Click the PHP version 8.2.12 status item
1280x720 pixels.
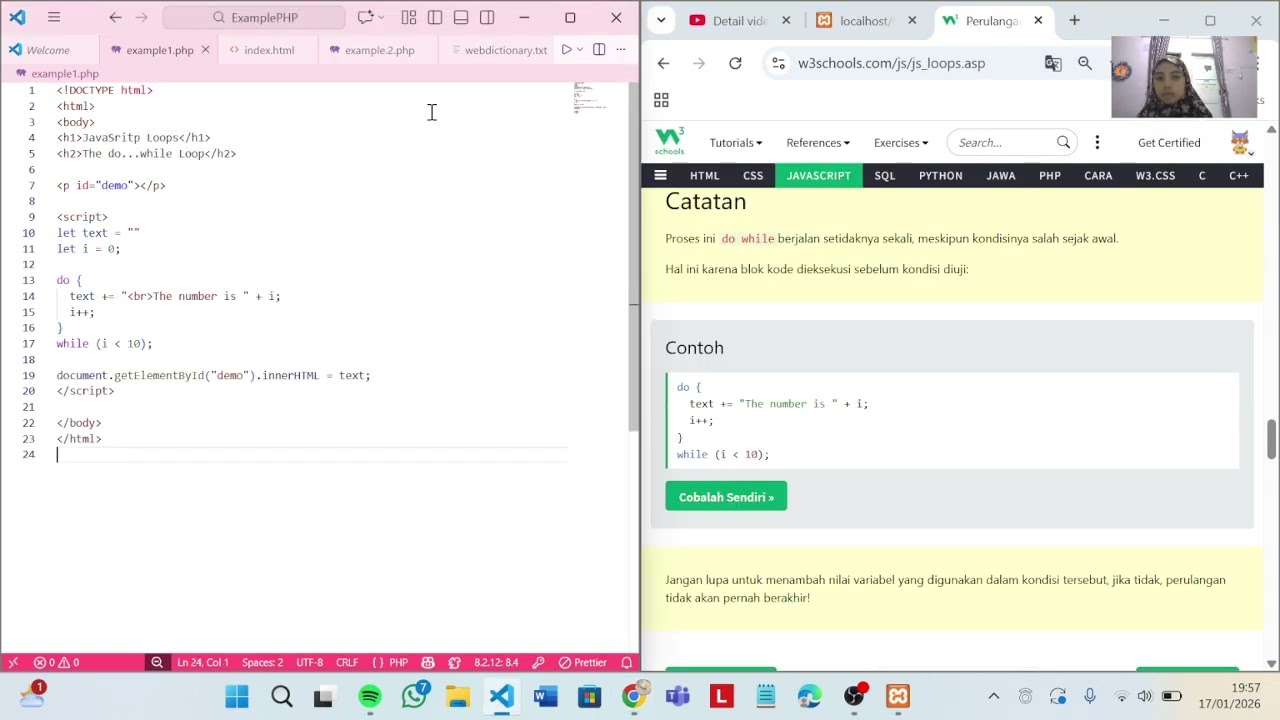tap(496, 662)
